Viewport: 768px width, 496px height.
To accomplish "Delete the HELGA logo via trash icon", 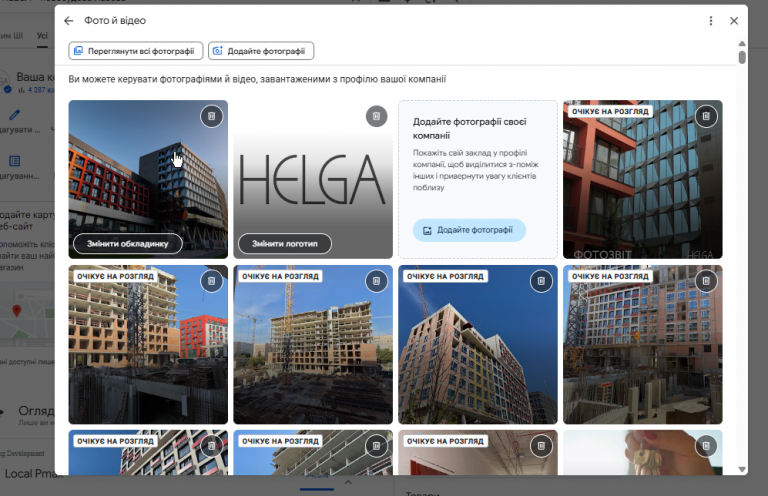I will click(377, 117).
